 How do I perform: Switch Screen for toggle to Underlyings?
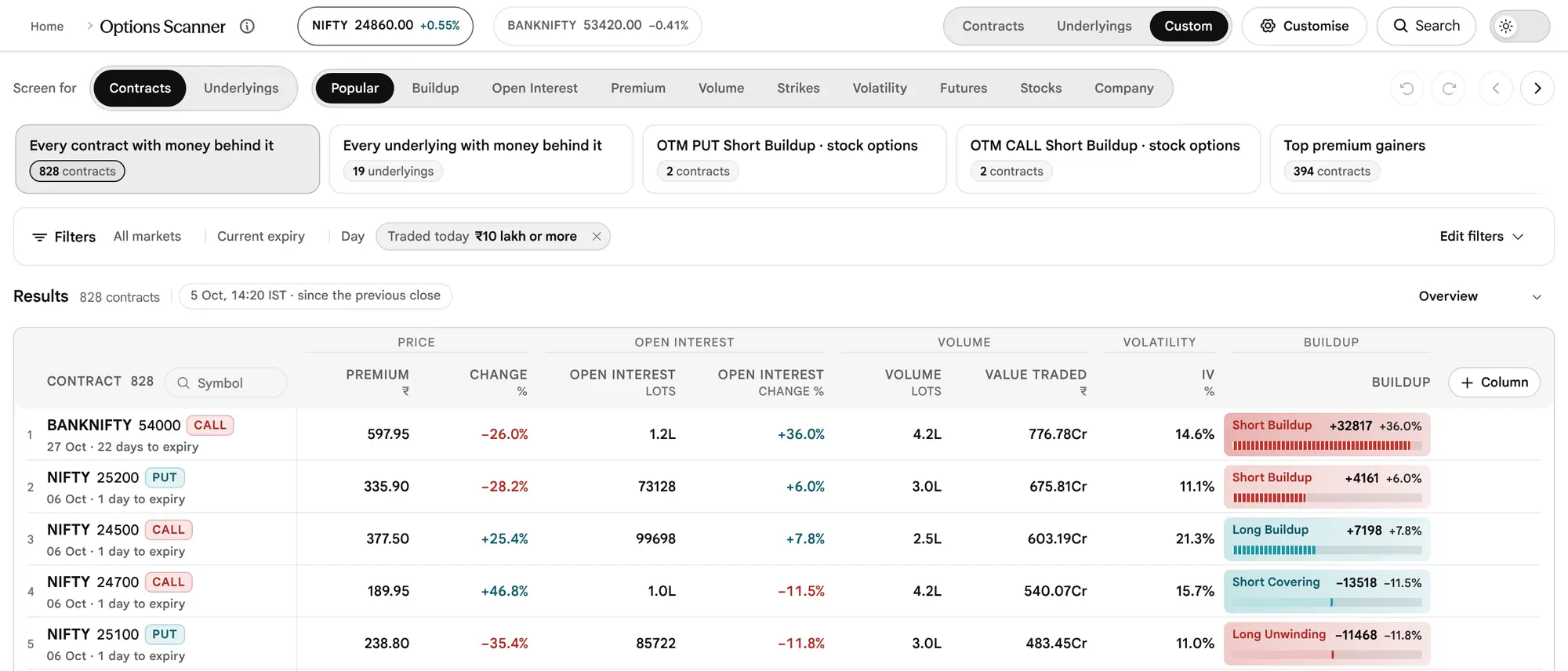[241, 88]
